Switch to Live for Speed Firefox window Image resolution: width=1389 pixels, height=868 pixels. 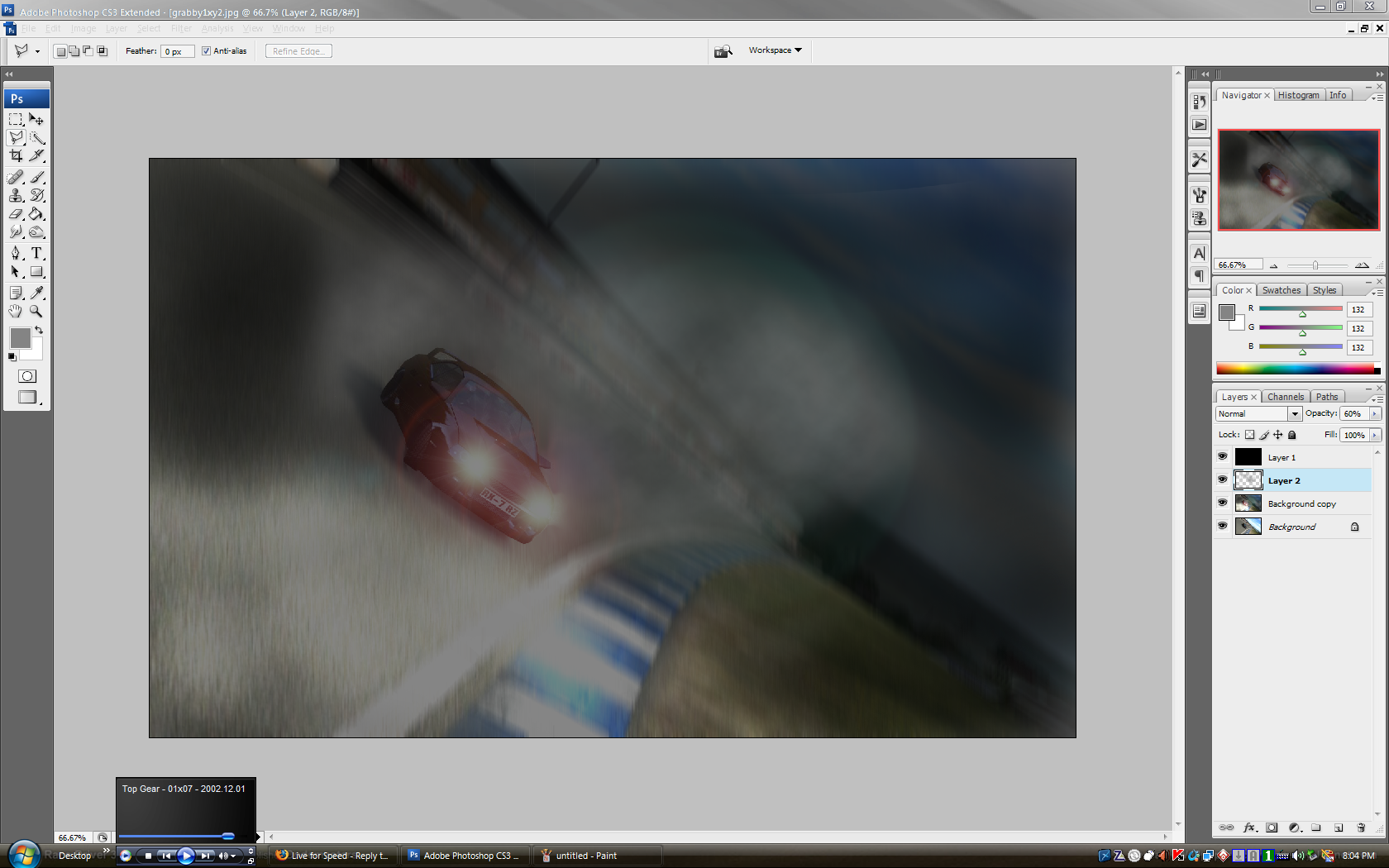[x=335, y=856]
